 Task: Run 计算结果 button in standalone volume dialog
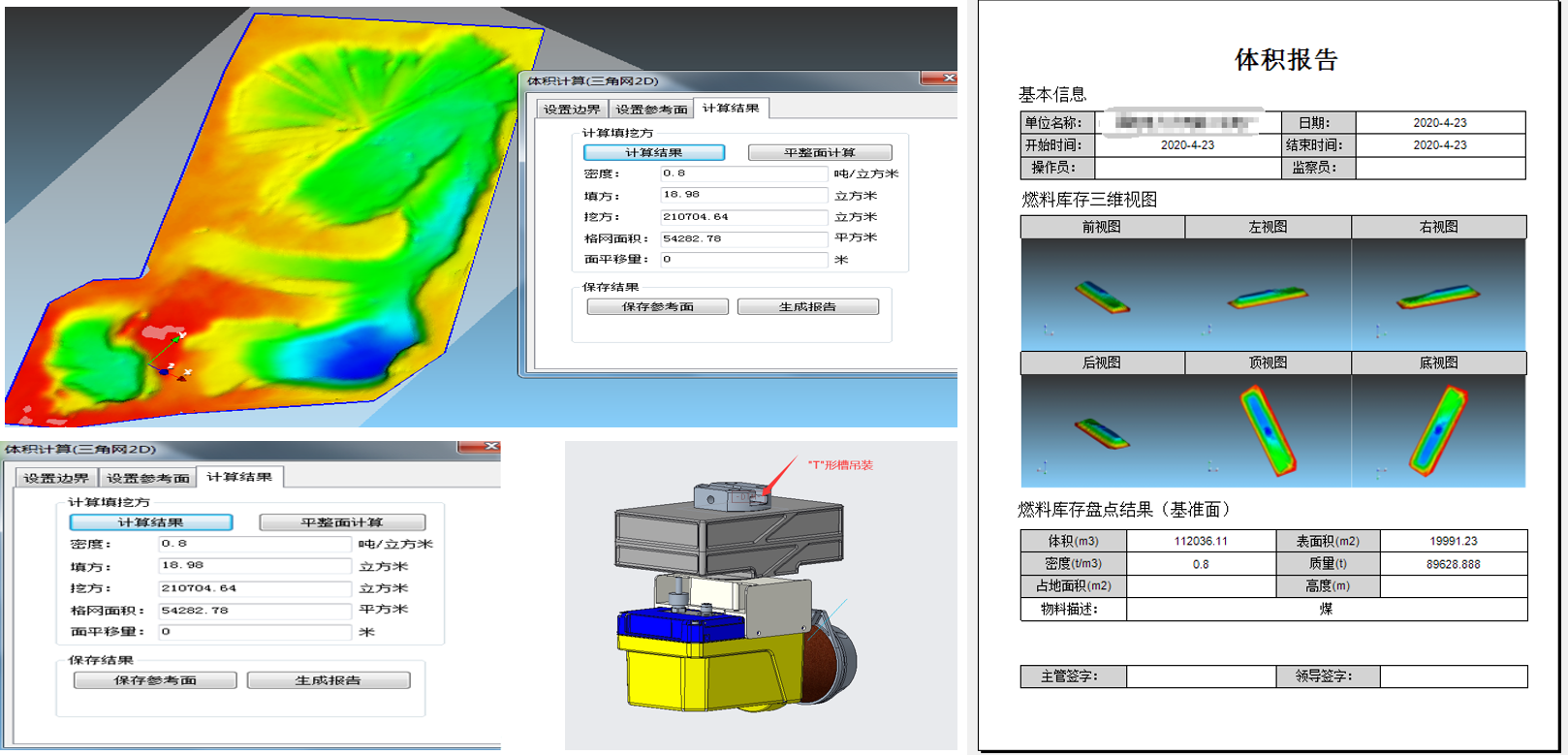[151, 522]
